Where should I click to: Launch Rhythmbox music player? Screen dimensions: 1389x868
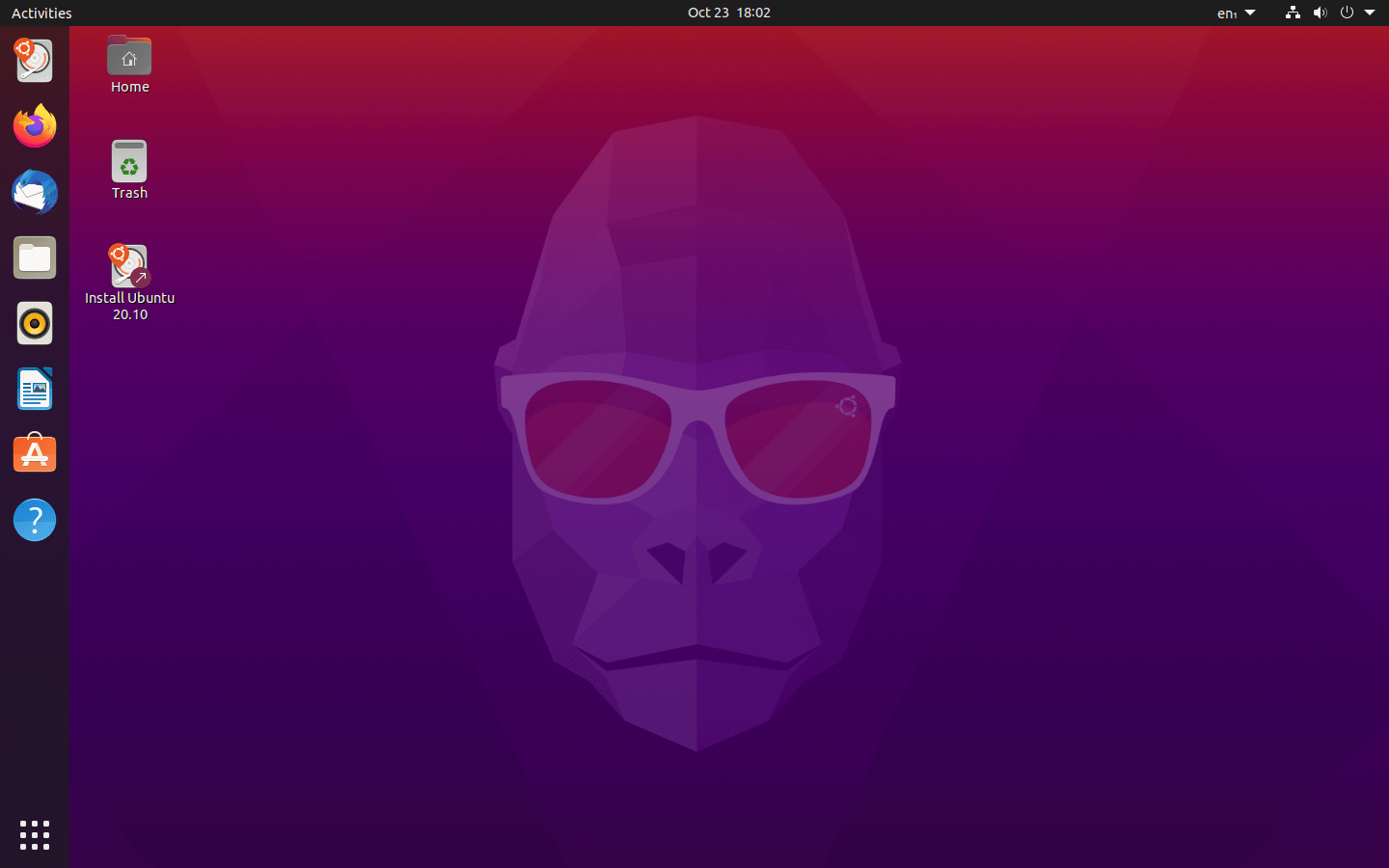point(35,323)
